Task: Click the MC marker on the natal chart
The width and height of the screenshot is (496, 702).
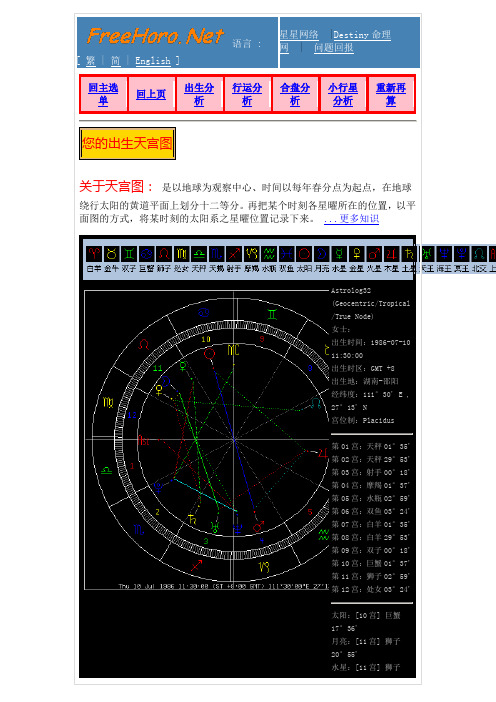Action: 234,350
